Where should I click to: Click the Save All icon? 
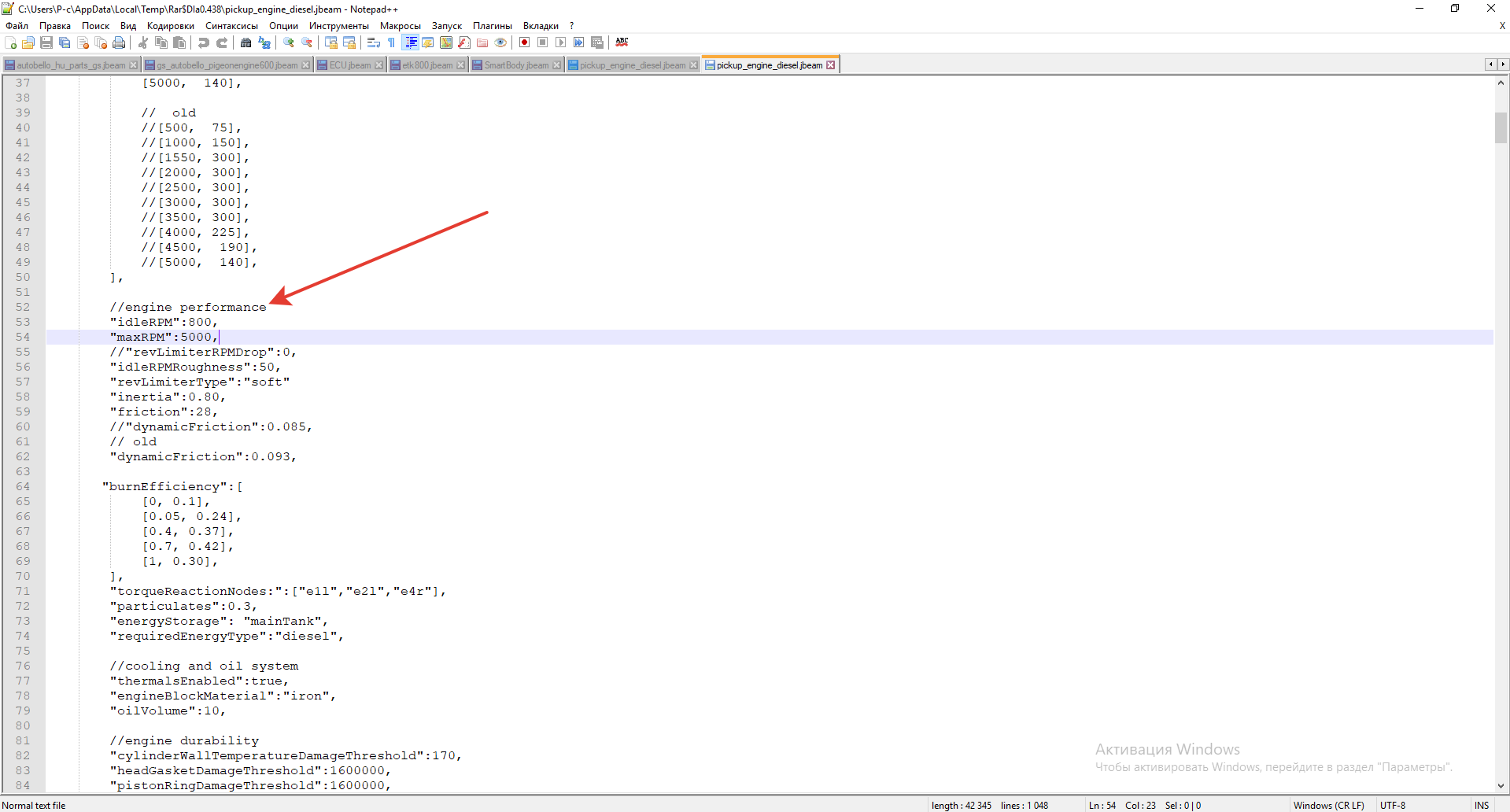65,42
